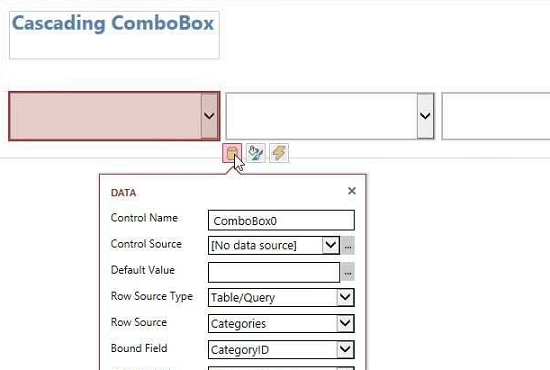Select the [No data source] control source text
The image size is (550, 370).
click(254, 245)
